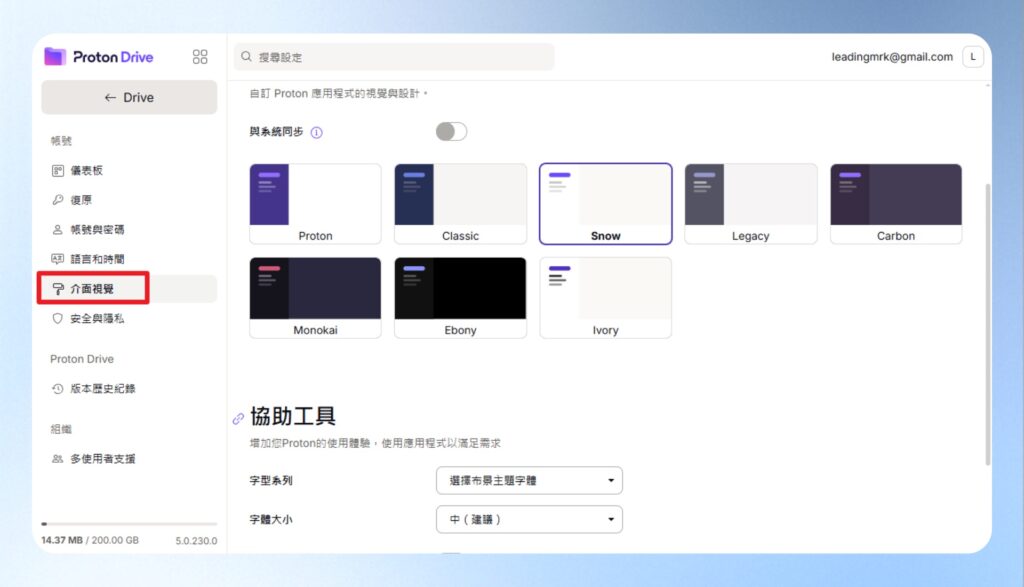
Task: Click the 介面視覺 paint roller icon
Action: 58,289
